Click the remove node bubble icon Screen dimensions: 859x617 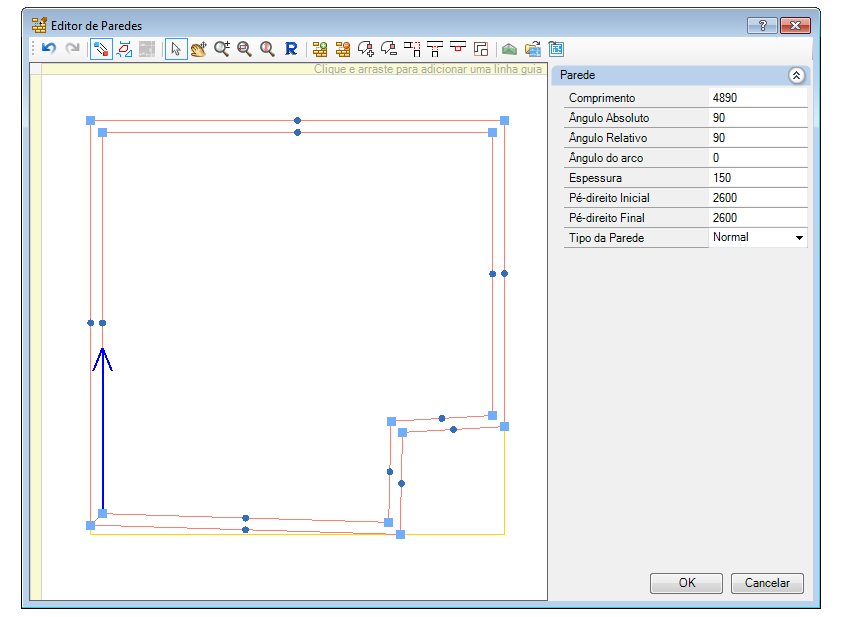click(389, 49)
